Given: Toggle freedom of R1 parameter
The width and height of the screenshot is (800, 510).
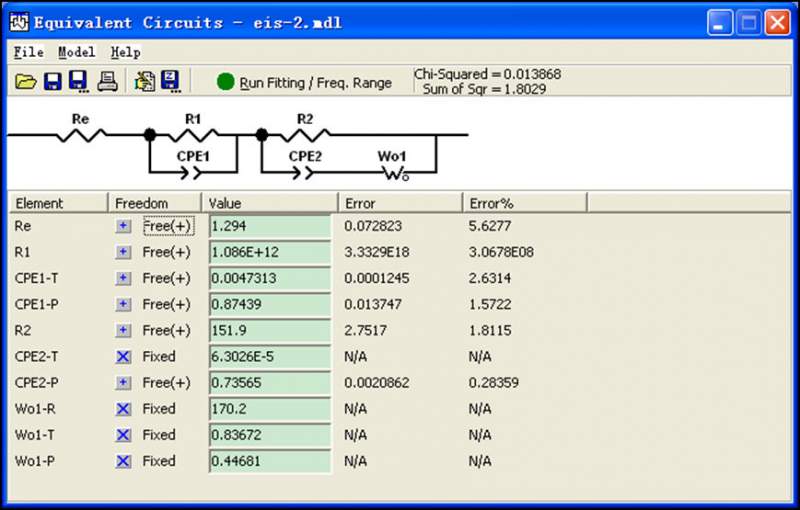Looking at the screenshot, I should click(123, 252).
